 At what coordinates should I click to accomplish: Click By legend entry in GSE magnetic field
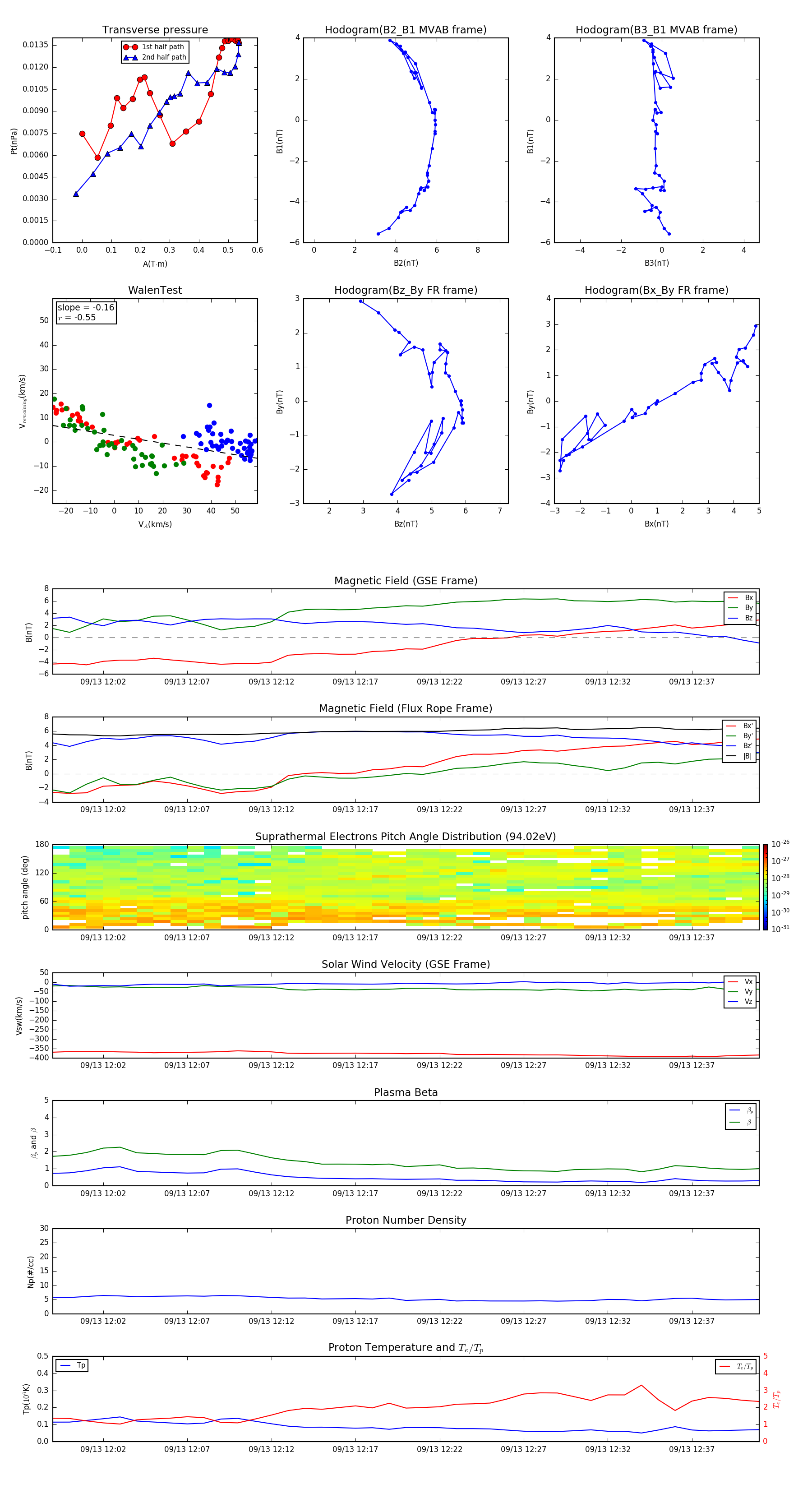(741, 608)
